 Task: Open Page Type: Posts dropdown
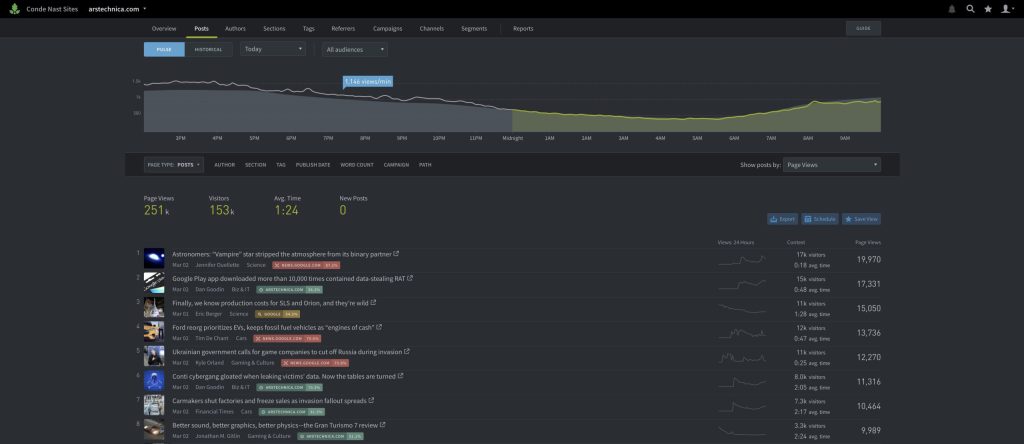[174, 165]
